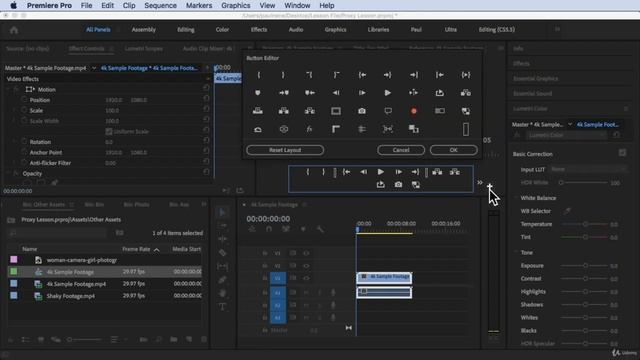Open Lumetri Color effect dropdown

(x=566, y=135)
